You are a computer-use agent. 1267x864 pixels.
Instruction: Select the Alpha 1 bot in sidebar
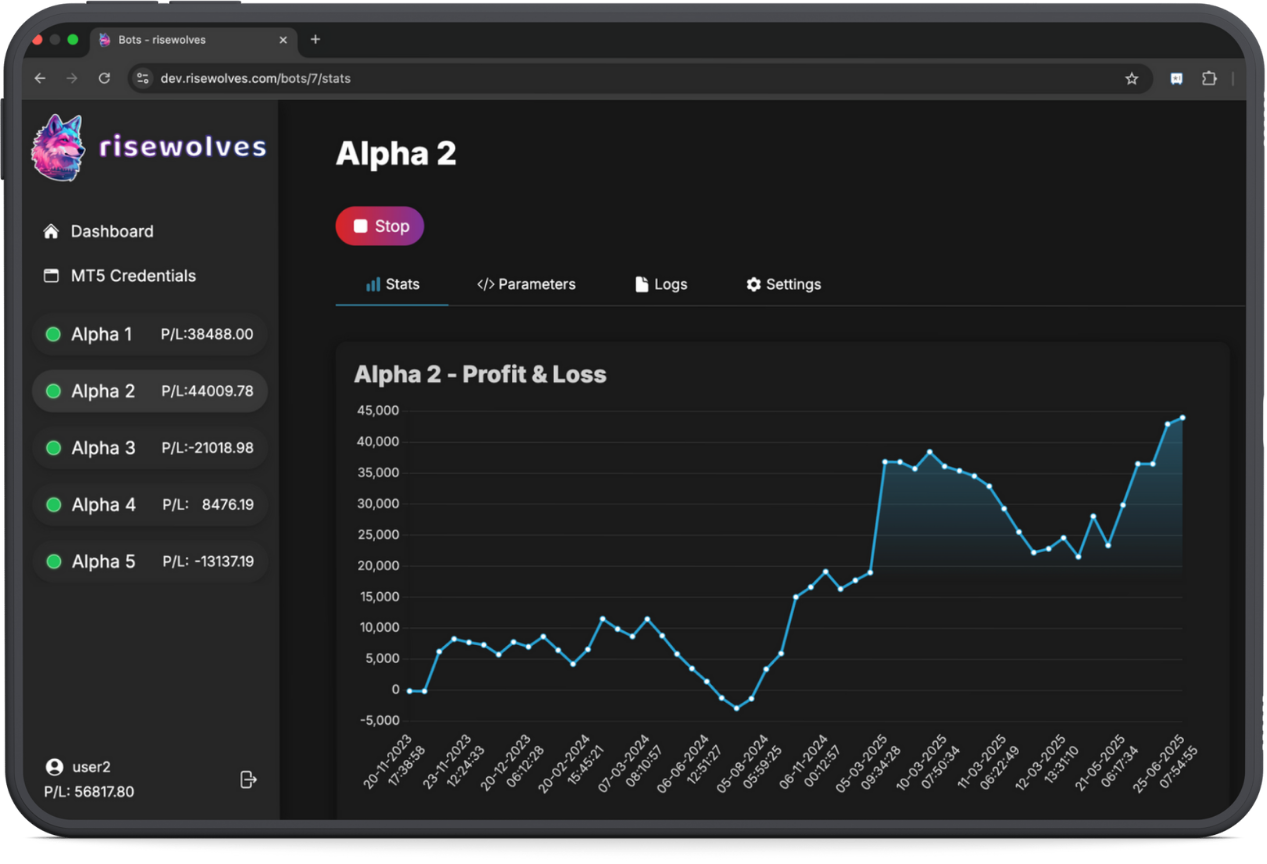coord(150,334)
